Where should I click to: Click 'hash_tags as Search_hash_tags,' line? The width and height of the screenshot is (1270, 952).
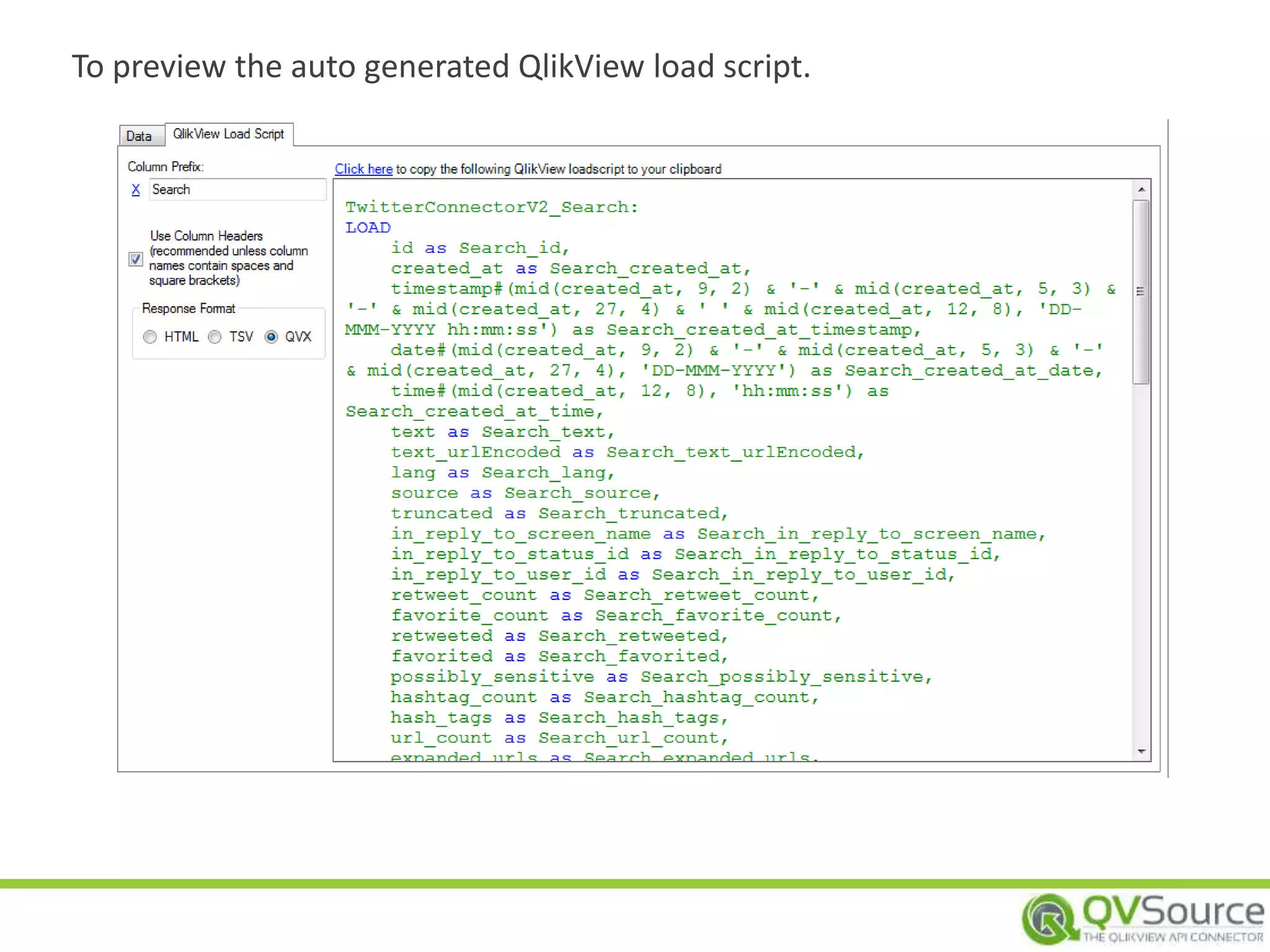coord(559,718)
